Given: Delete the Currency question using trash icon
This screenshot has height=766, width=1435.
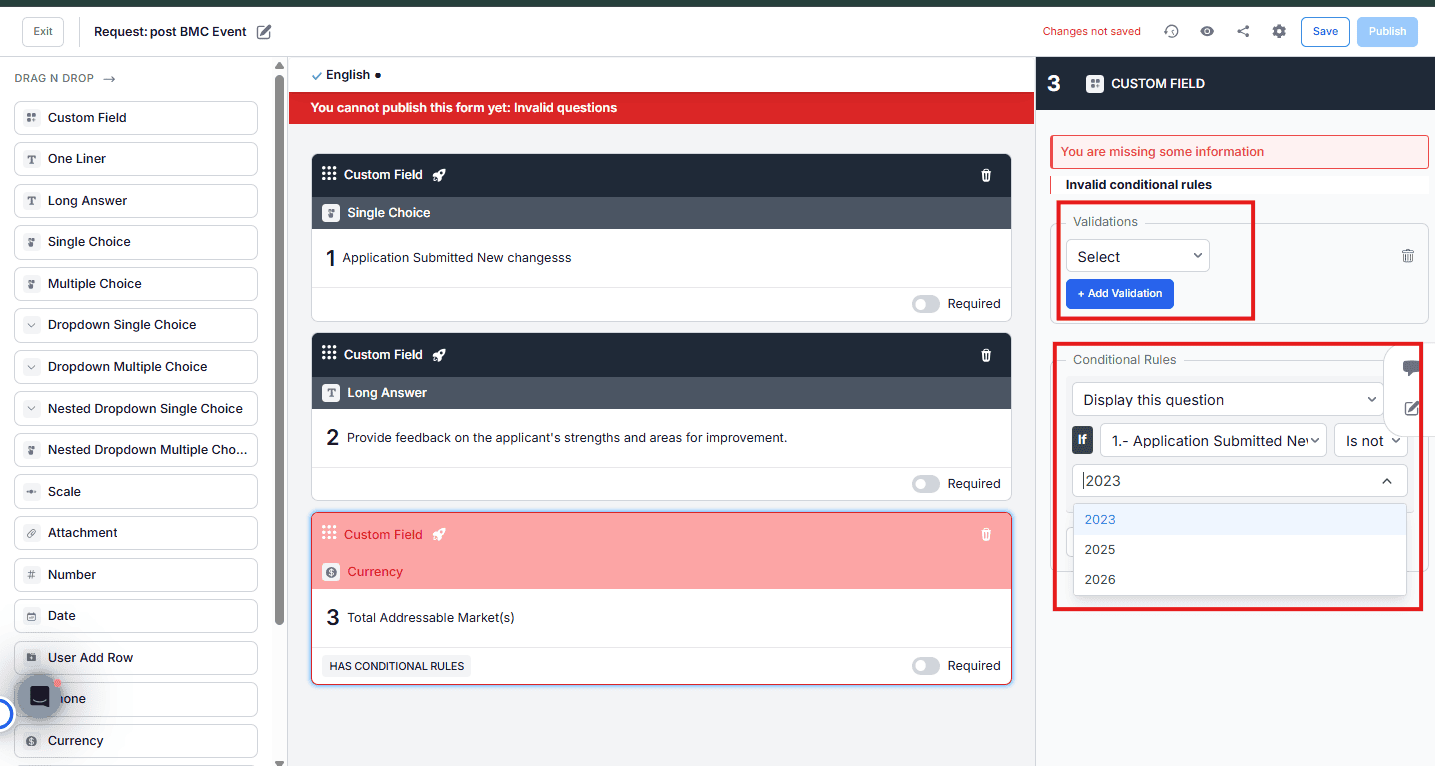Looking at the screenshot, I should (x=986, y=535).
